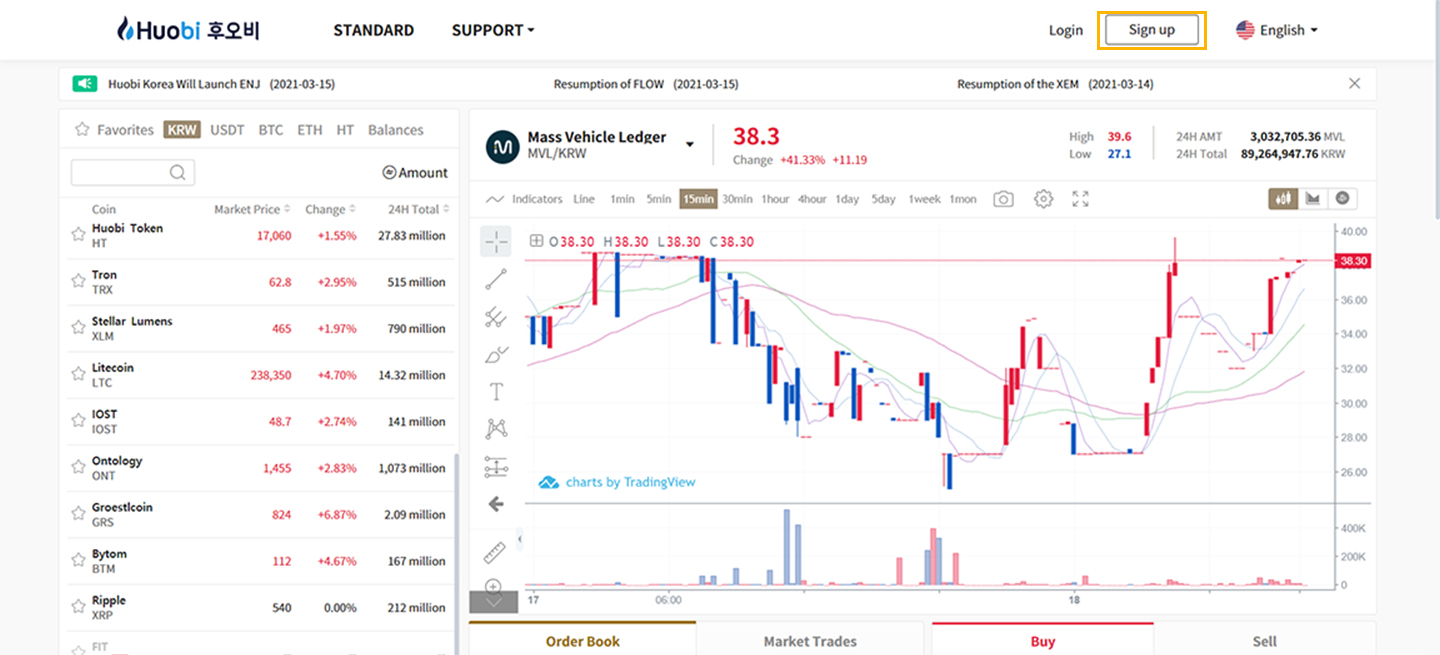The height and width of the screenshot is (655, 1440).
Task: Switch to depth chart view button
Action: [x=1312, y=198]
